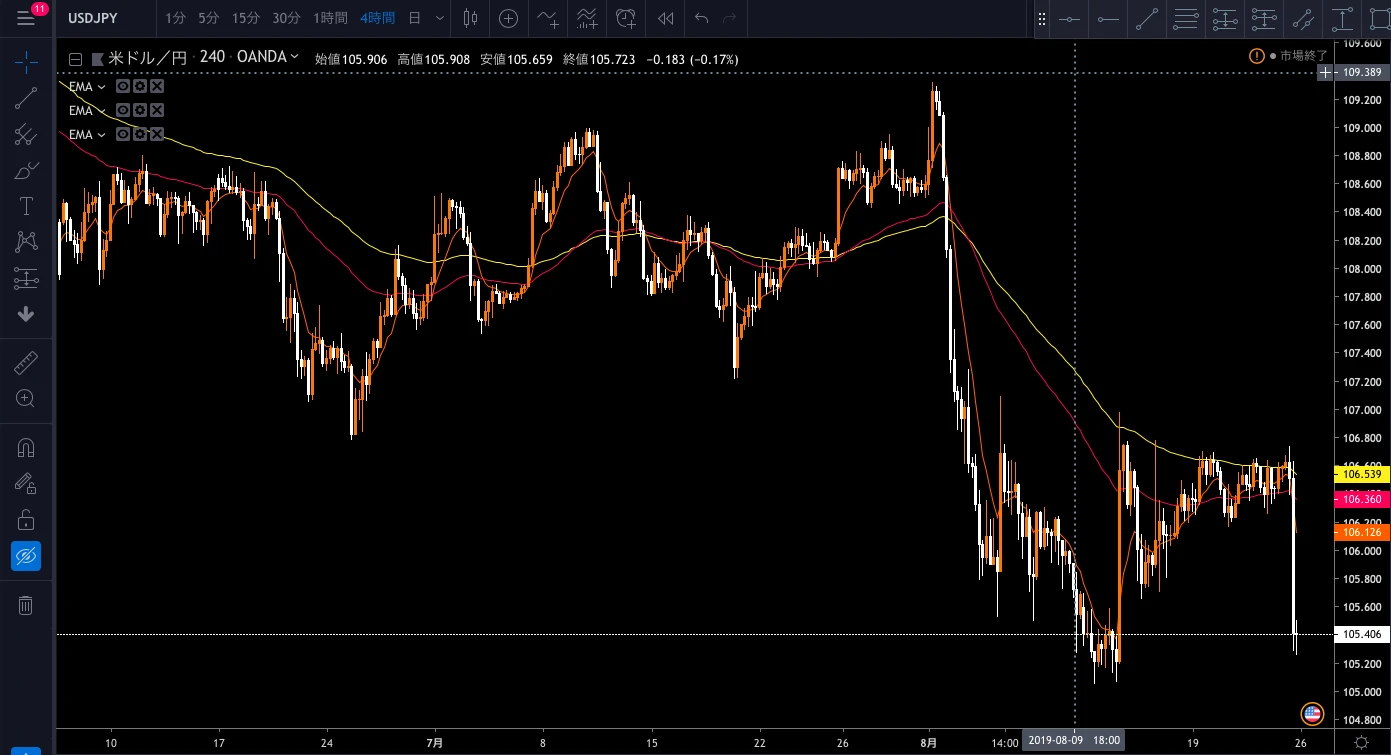The height and width of the screenshot is (755, 1391).
Task: Toggle the lock all drawings padlock
Action: tap(26, 519)
